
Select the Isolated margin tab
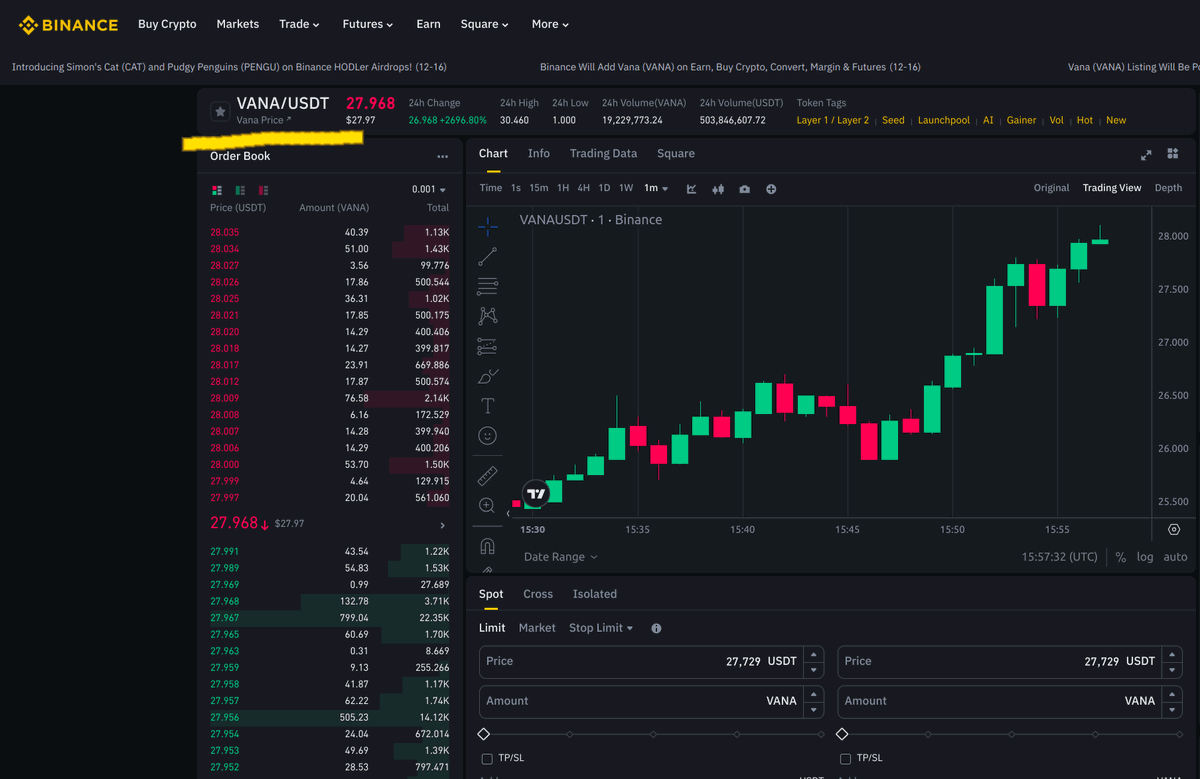coord(595,594)
